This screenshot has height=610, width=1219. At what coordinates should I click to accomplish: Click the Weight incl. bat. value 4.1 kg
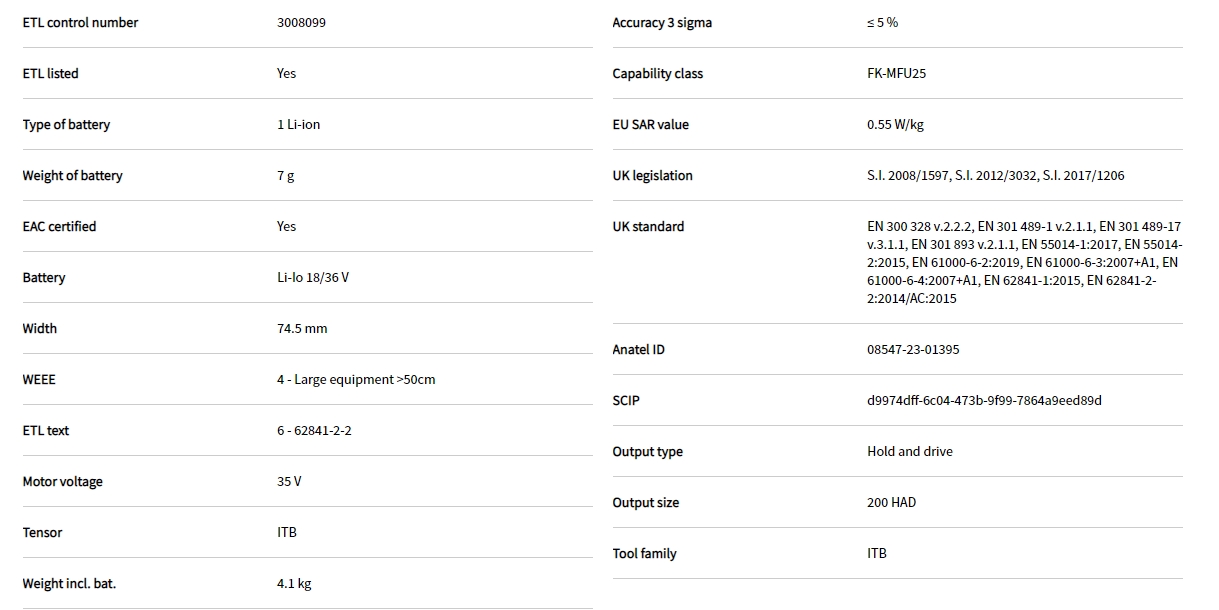pos(294,583)
